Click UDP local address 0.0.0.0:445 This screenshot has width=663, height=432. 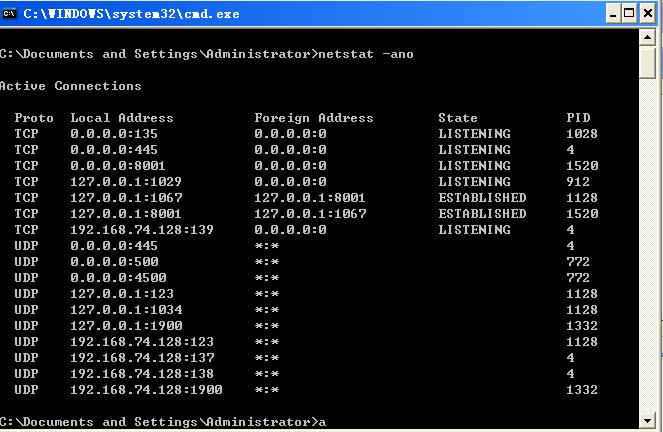[114, 246]
